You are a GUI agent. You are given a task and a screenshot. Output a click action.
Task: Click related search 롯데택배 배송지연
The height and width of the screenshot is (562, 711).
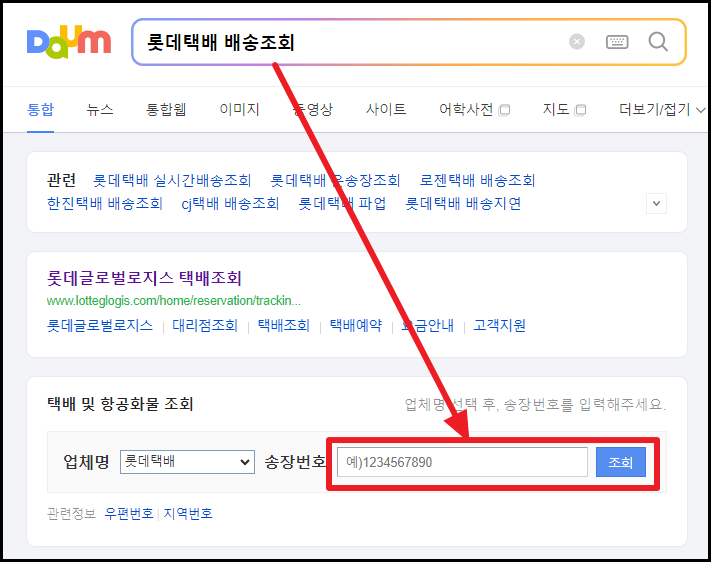coord(463,203)
